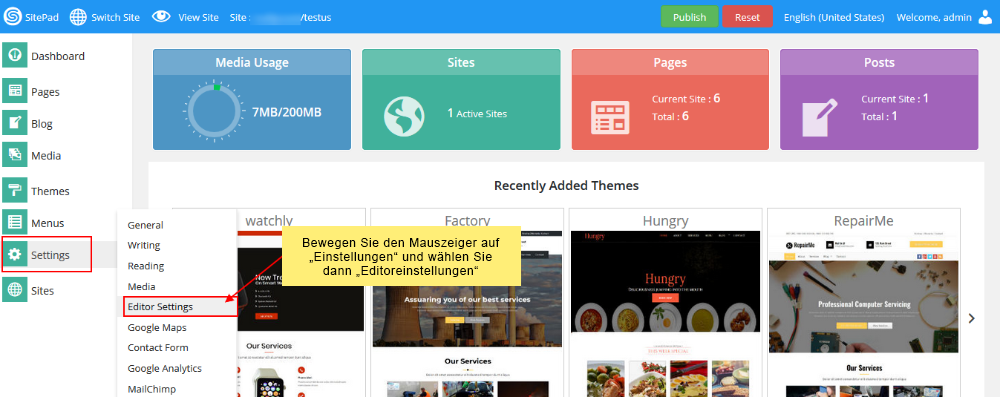Select Contact Form in settings submenu
This screenshot has width=1000, height=397.
tap(158, 348)
